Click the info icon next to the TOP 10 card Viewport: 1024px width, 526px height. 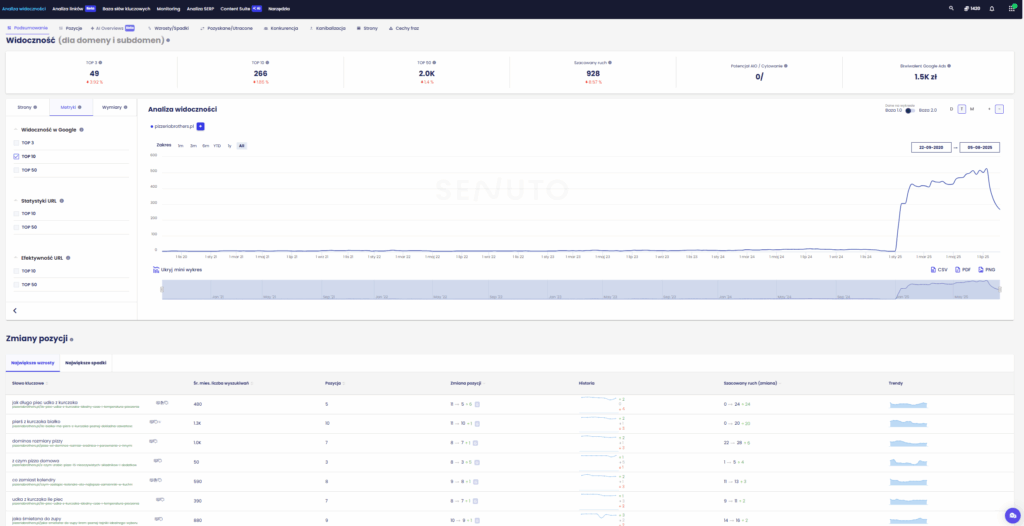267,63
